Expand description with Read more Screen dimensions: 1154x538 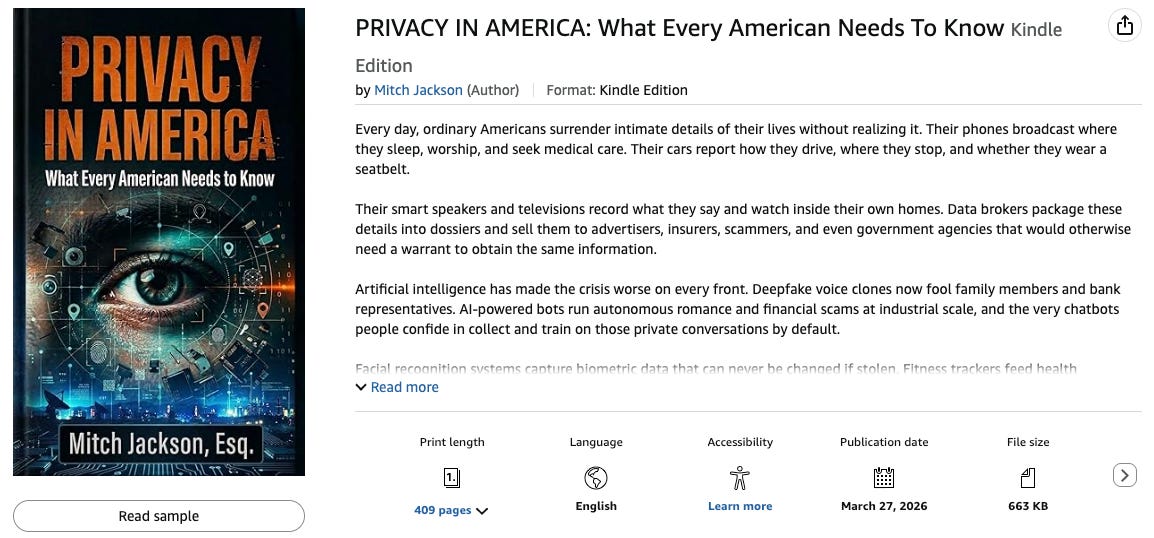404,387
